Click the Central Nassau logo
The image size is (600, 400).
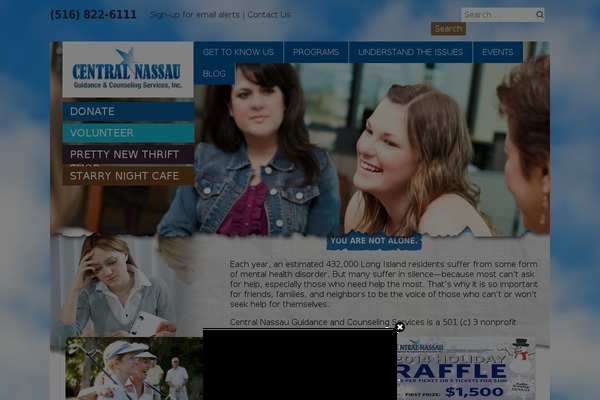pyautogui.click(x=128, y=69)
